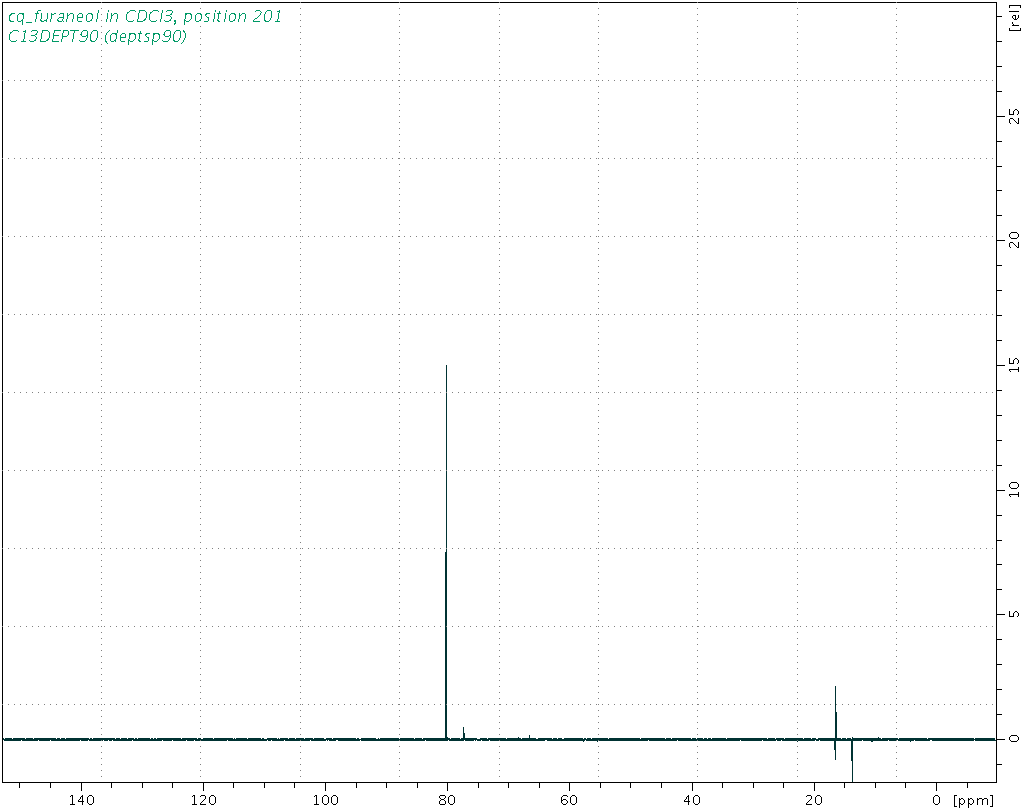Image resolution: width=1027 pixels, height=811 pixels.
Task: Click the 25 value on intensity axis
Action: [x=1015, y=117]
